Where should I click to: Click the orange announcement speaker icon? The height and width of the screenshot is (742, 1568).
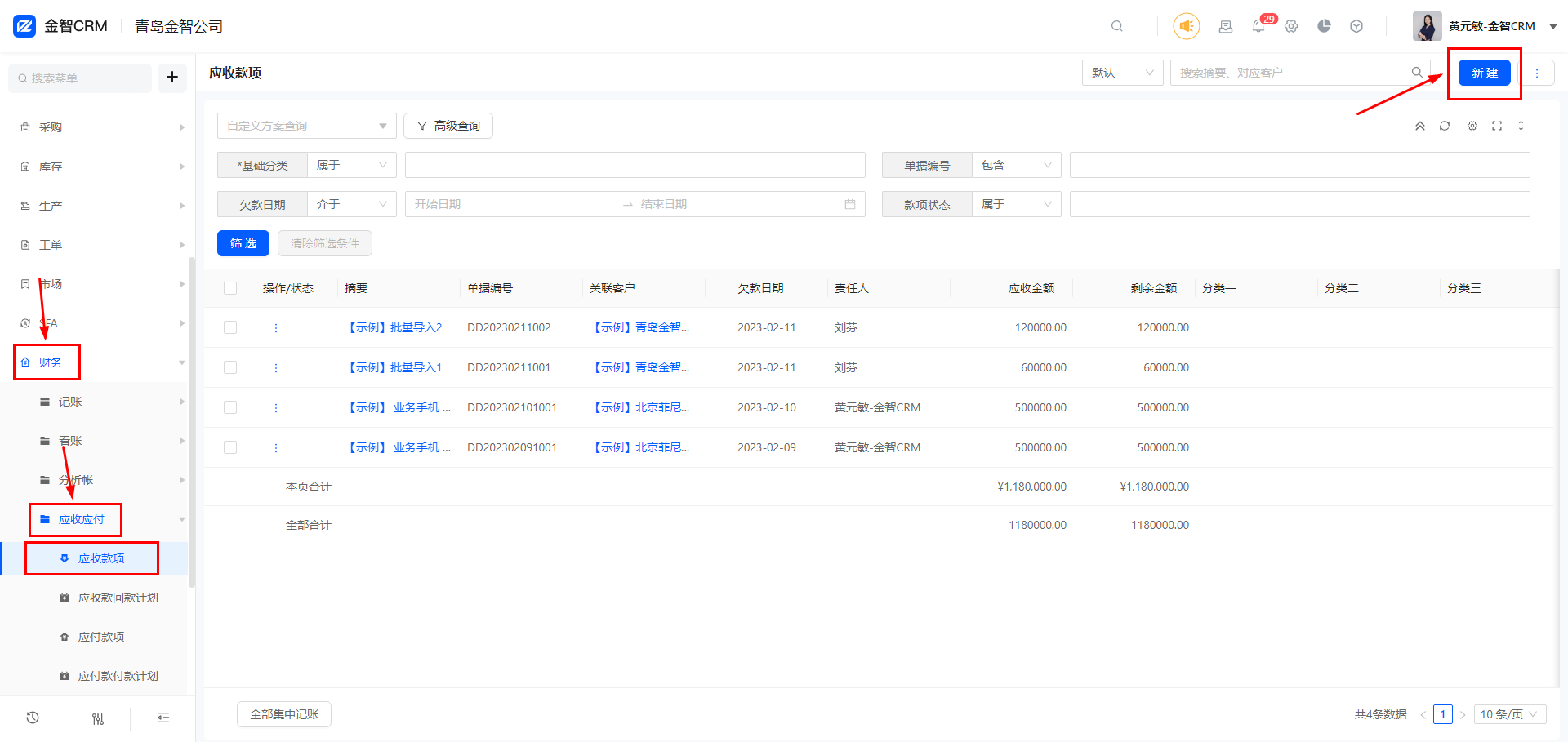coord(1187,26)
